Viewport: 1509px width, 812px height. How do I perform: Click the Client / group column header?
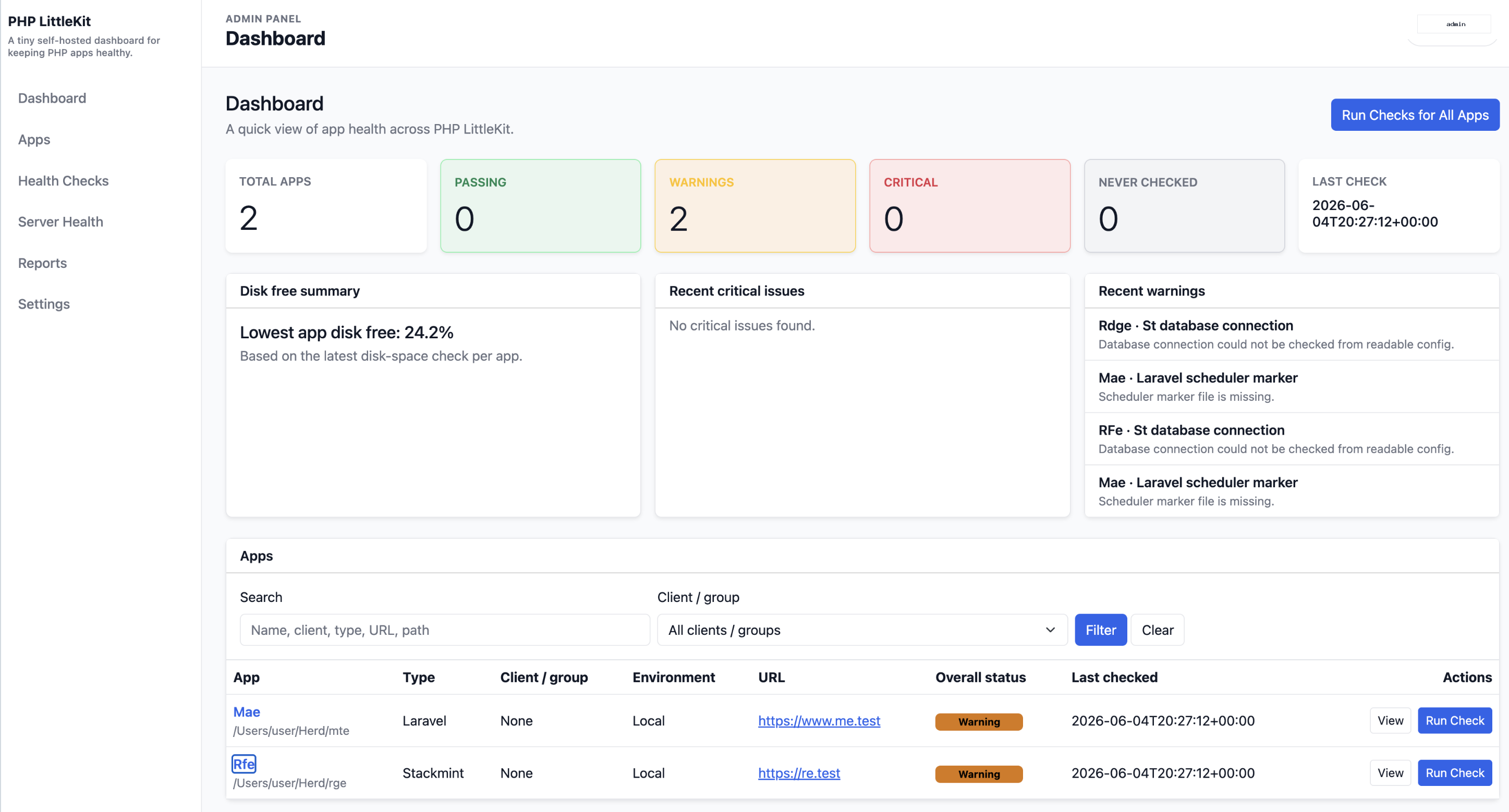click(x=544, y=678)
